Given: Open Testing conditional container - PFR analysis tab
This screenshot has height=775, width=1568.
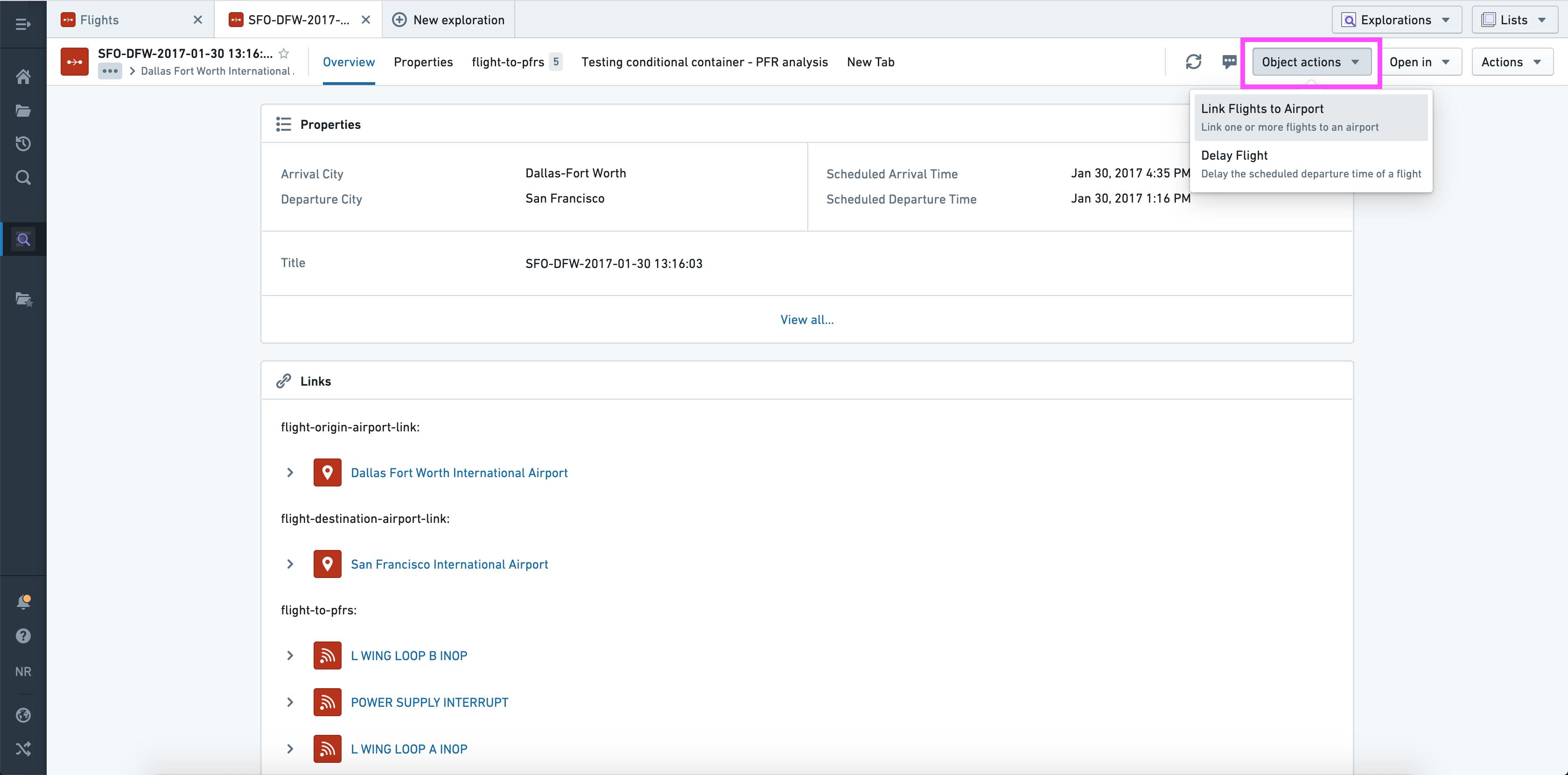Looking at the screenshot, I should pyautogui.click(x=704, y=62).
